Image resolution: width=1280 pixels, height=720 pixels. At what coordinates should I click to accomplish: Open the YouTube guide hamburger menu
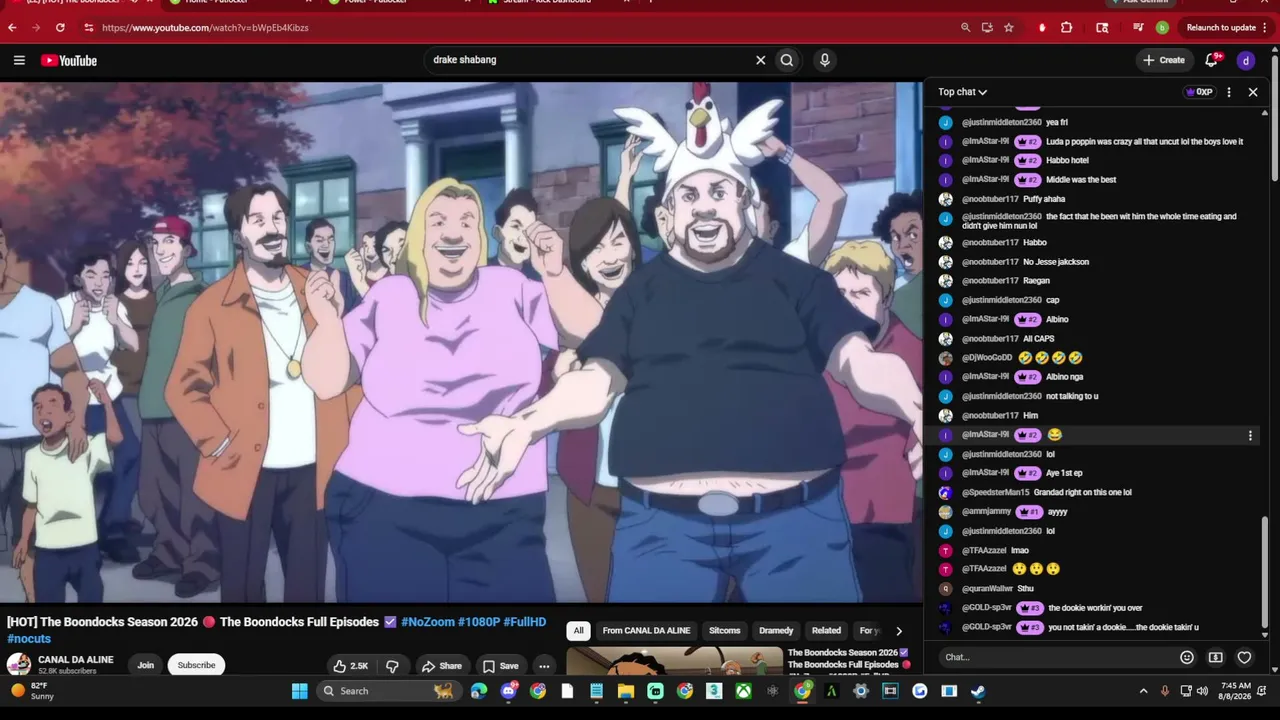coord(19,60)
